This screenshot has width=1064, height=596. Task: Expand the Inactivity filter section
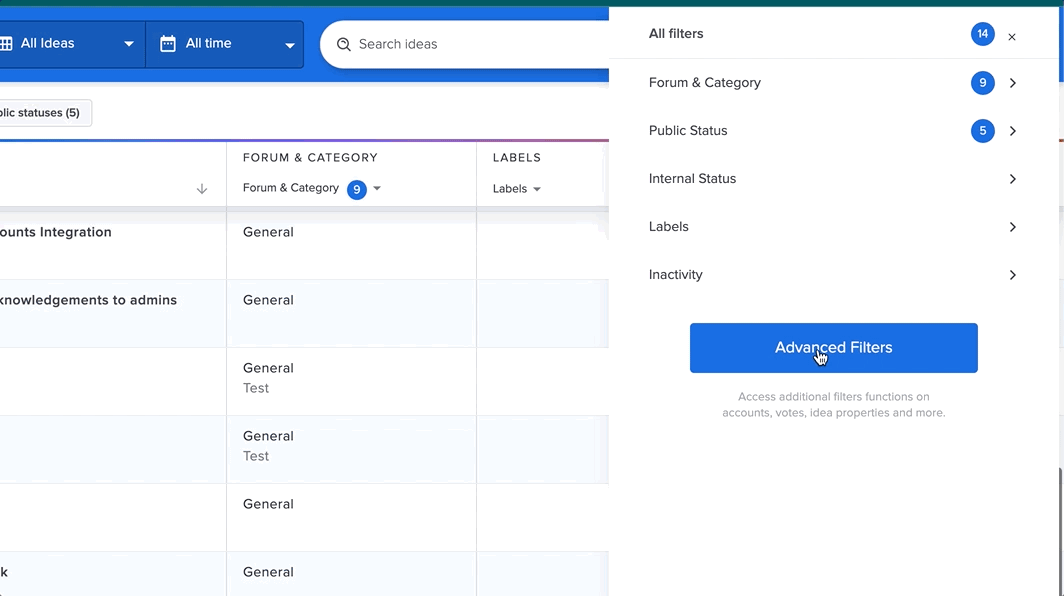pyautogui.click(x=1012, y=275)
